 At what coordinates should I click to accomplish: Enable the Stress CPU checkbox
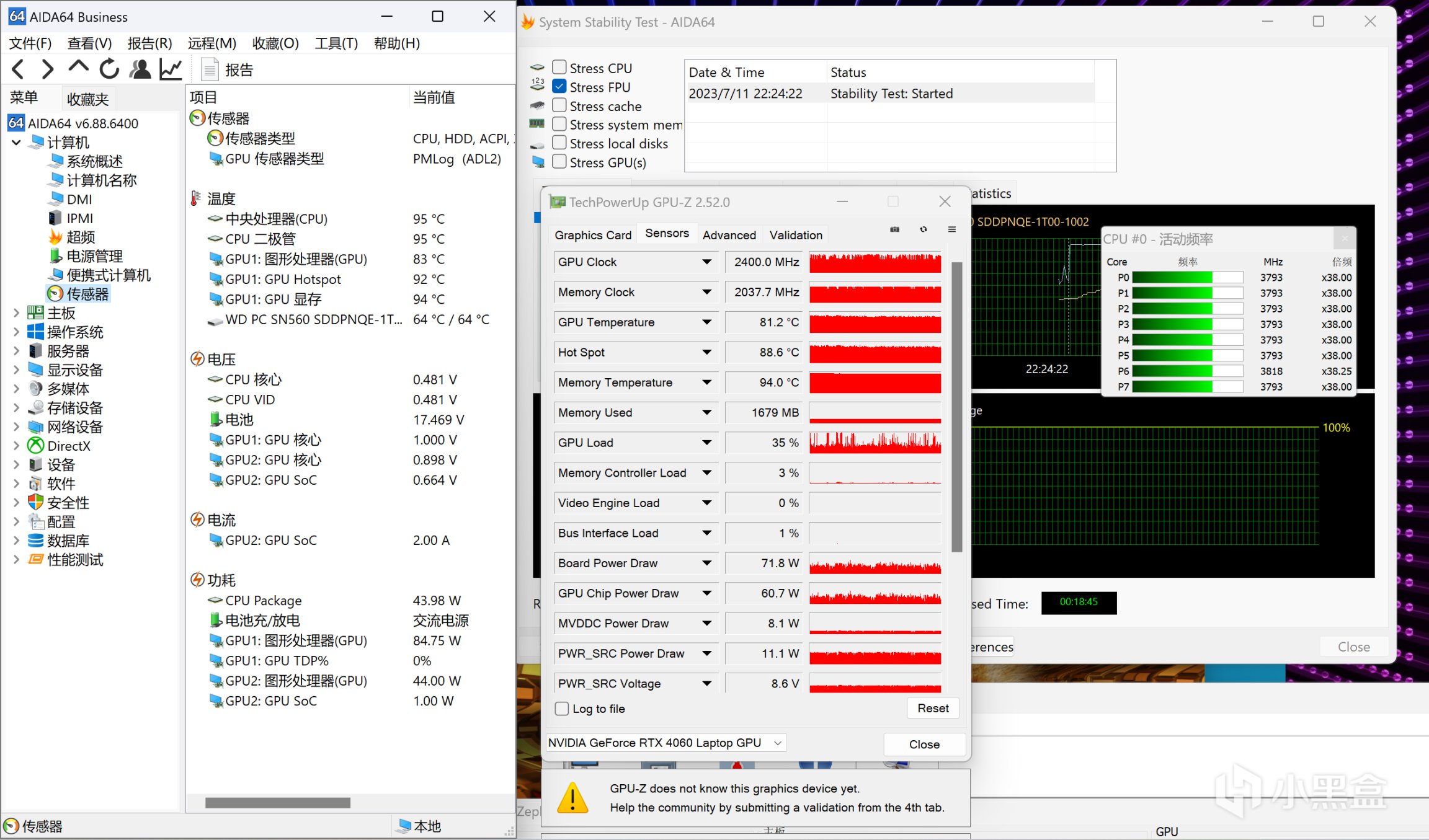click(559, 67)
